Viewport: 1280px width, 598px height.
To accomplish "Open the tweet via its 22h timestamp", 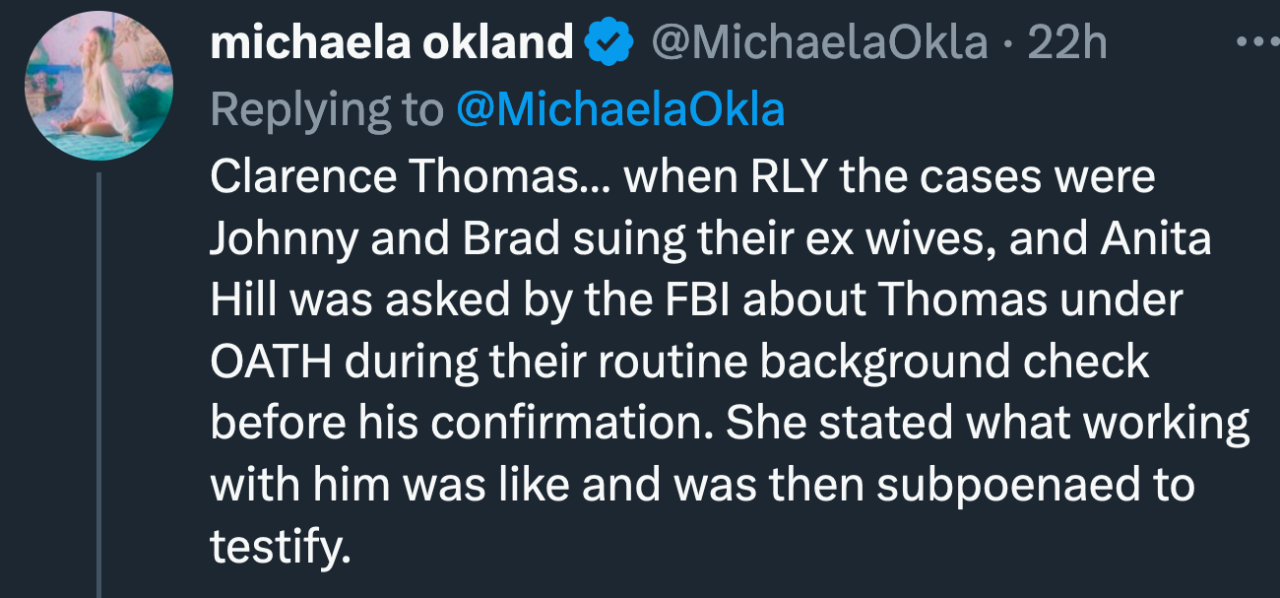I will click(1068, 43).
